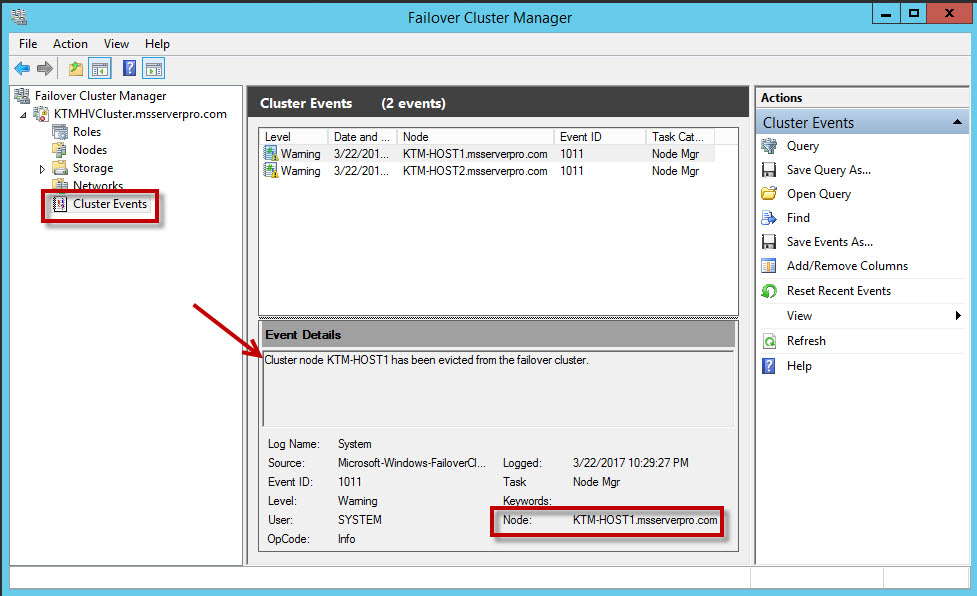The height and width of the screenshot is (596, 977).
Task: Open the Action menu
Action: pyautogui.click(x=70, y=44)
